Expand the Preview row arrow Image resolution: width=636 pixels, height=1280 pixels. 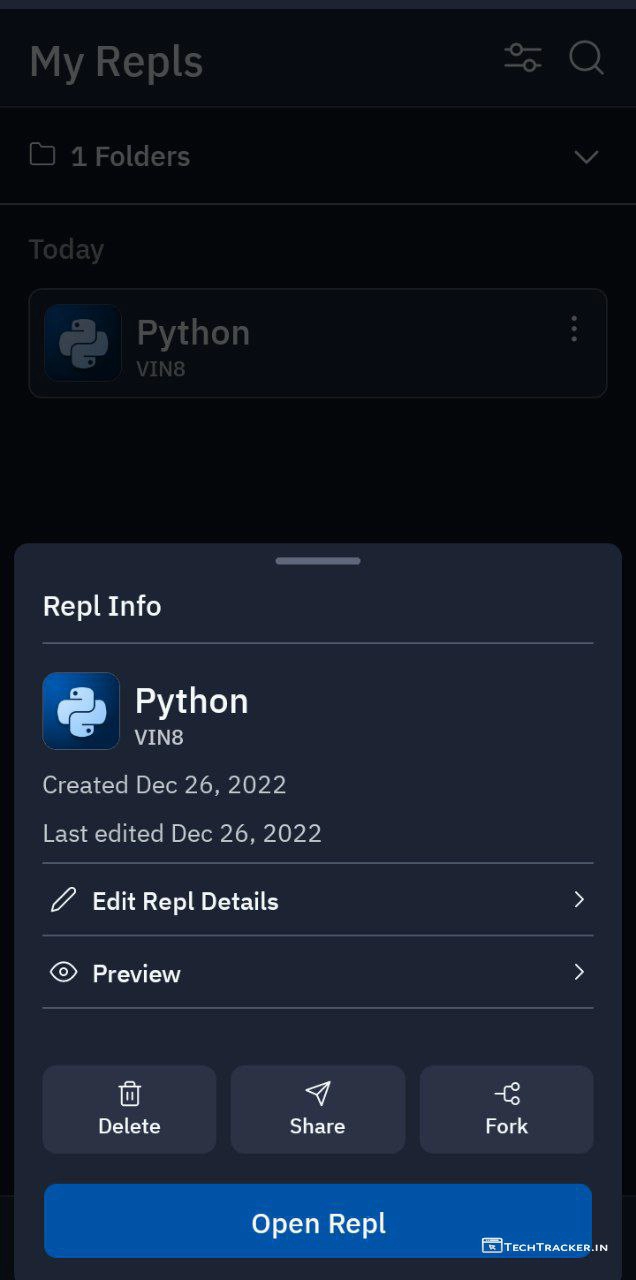tap(578, 971)
